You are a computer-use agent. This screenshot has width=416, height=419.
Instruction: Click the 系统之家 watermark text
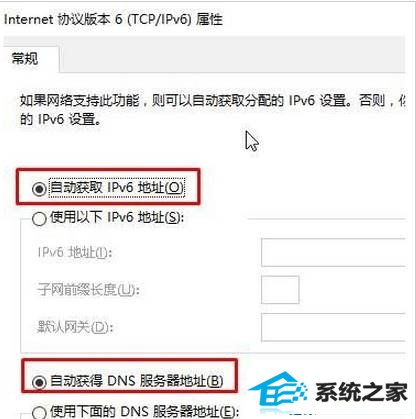coord(361,392)
